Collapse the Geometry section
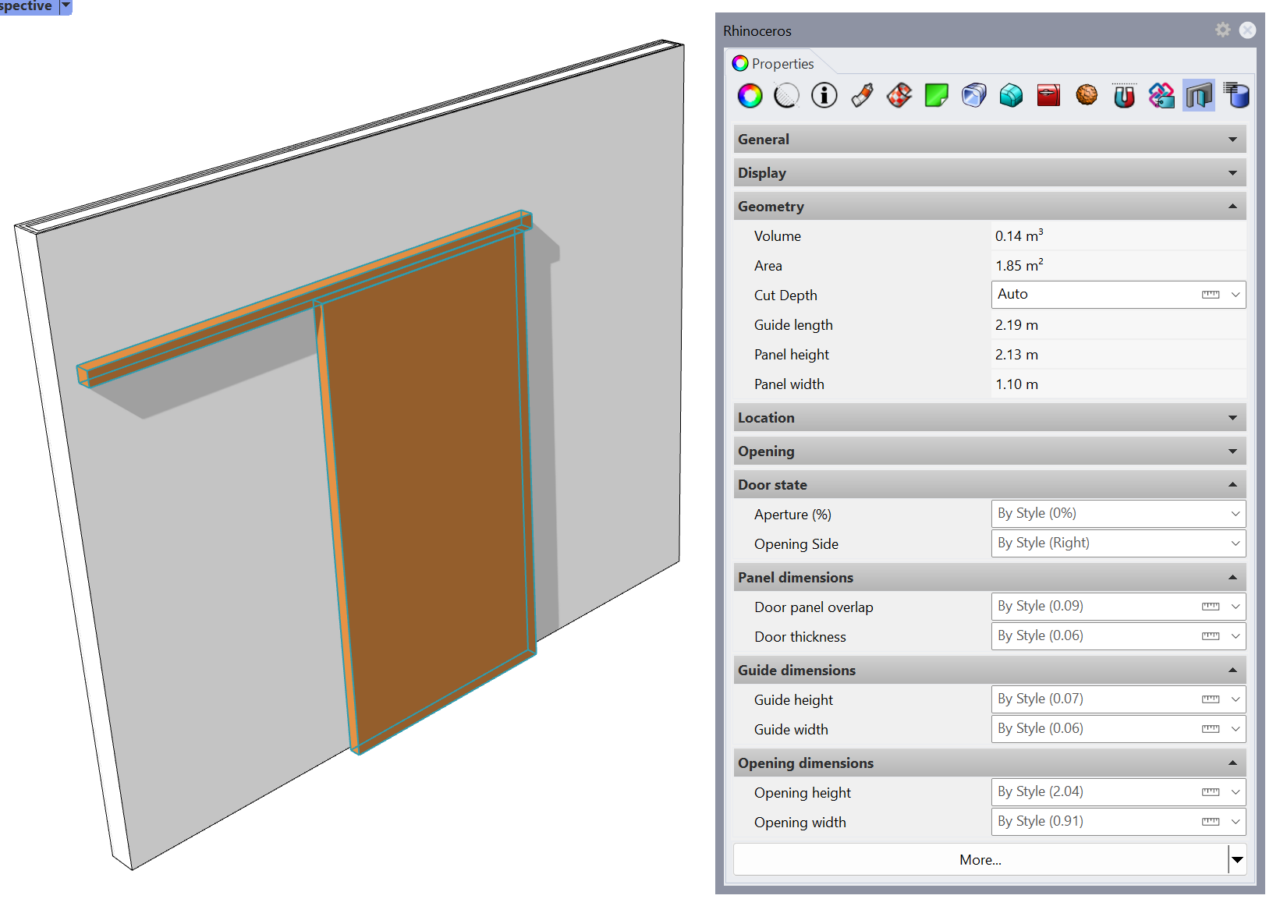 click(989, 206)
